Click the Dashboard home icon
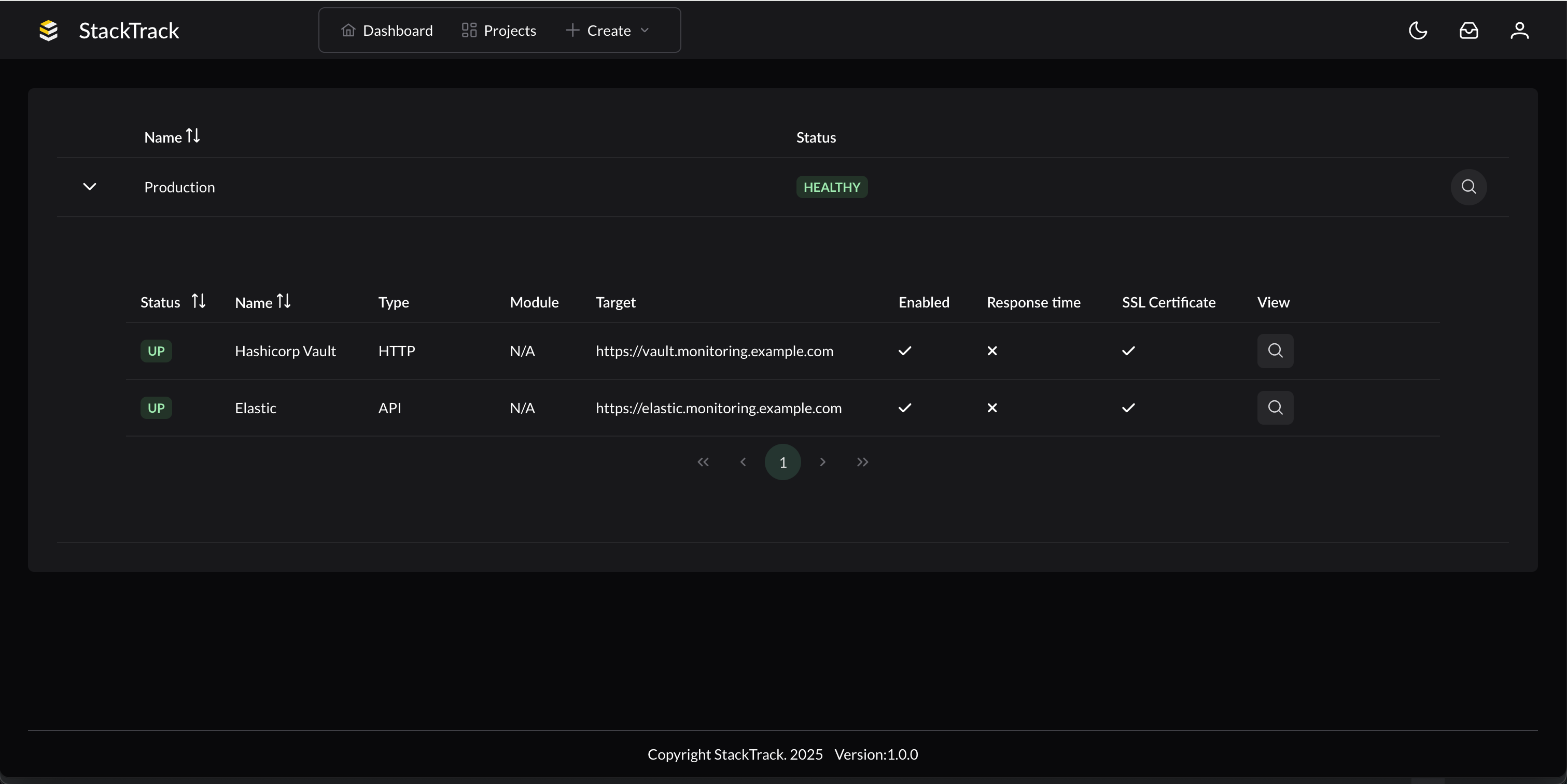The height and width of the screenshot is (784, 1567). tap(348, 30)
